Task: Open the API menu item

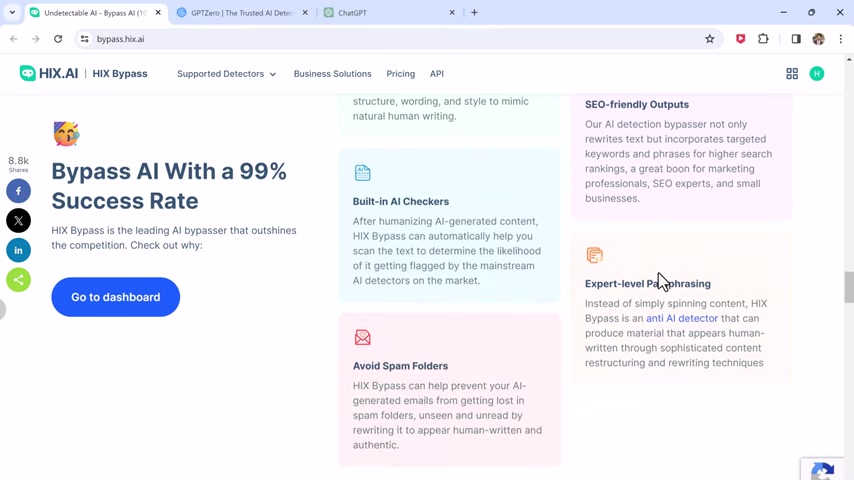Action: 437,74
